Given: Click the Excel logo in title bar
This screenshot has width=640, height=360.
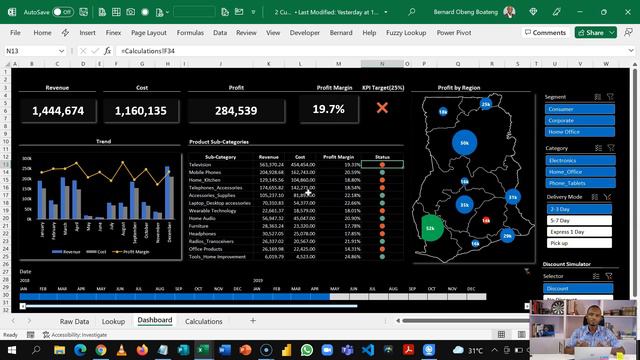Looking at the screenshot, I should [12, 12].
